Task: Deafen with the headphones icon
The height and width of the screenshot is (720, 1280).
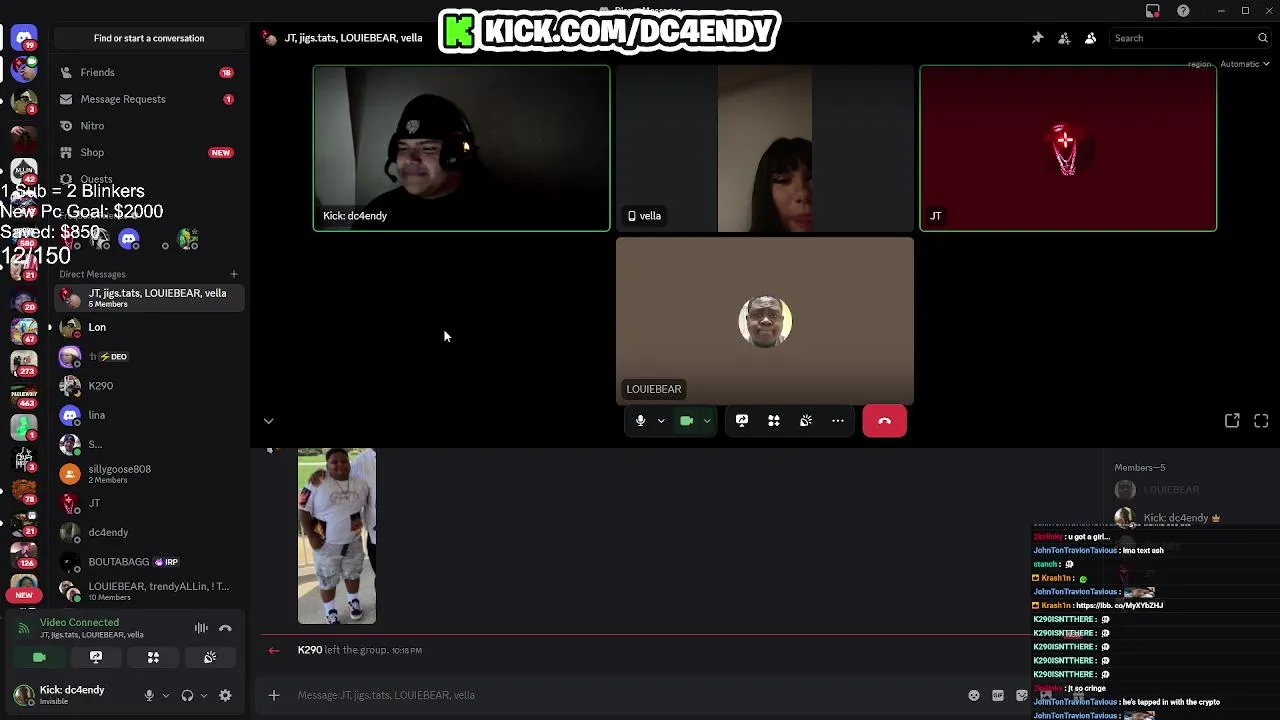Action: [187, 695]
